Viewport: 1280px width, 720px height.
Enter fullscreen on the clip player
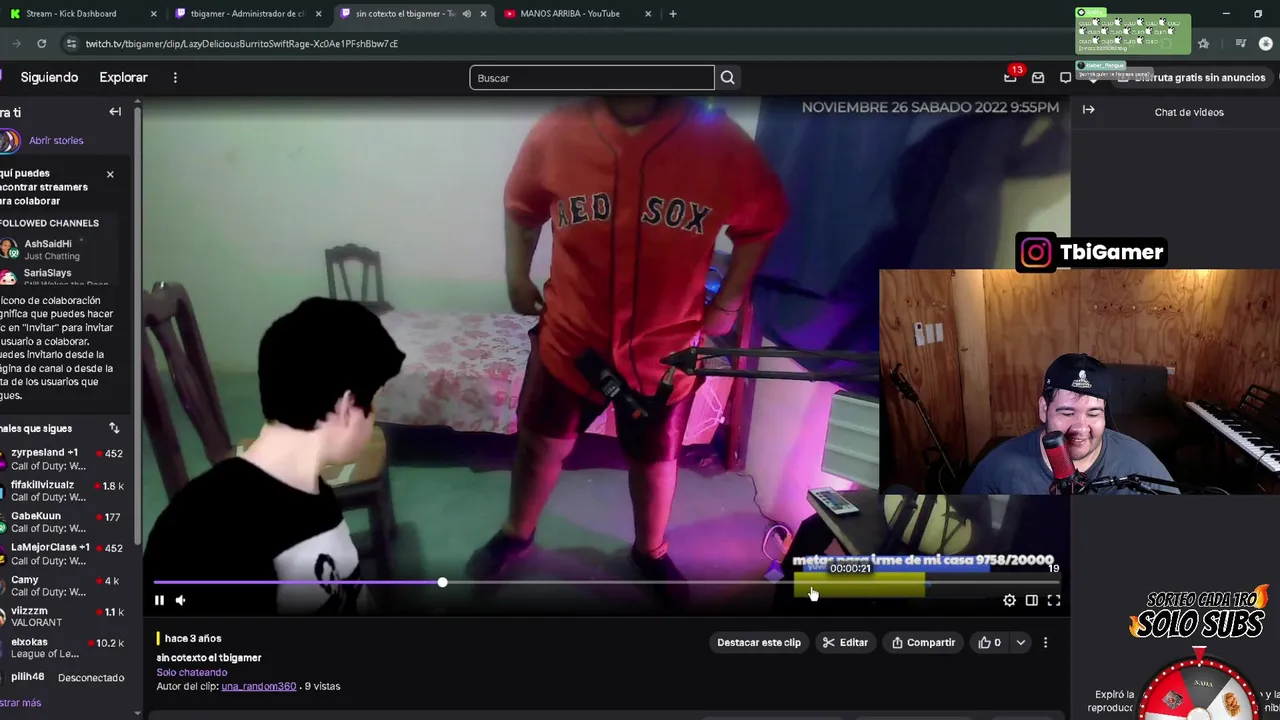1053,600
